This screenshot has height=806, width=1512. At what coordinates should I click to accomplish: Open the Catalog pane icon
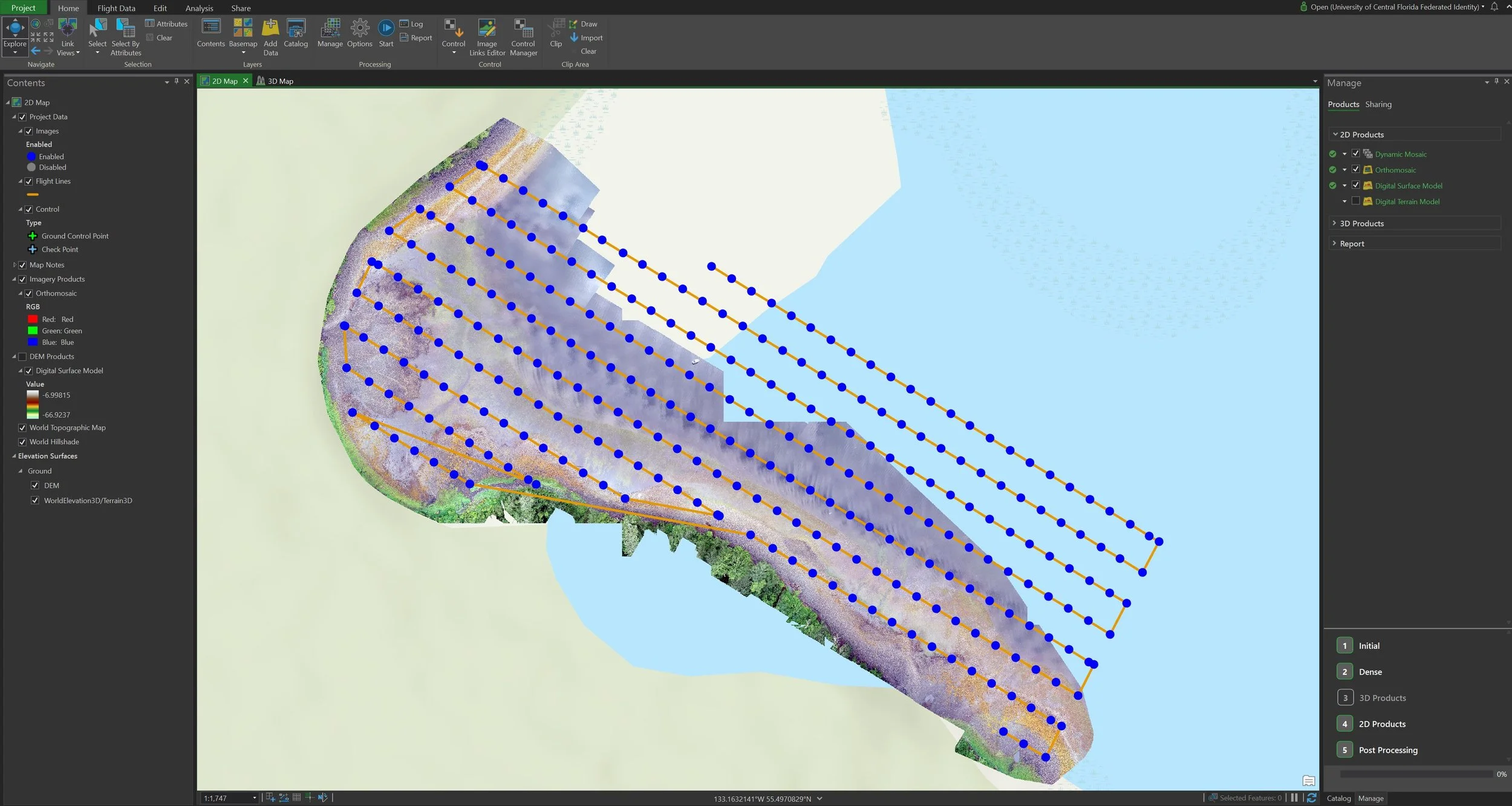(296, 28)
